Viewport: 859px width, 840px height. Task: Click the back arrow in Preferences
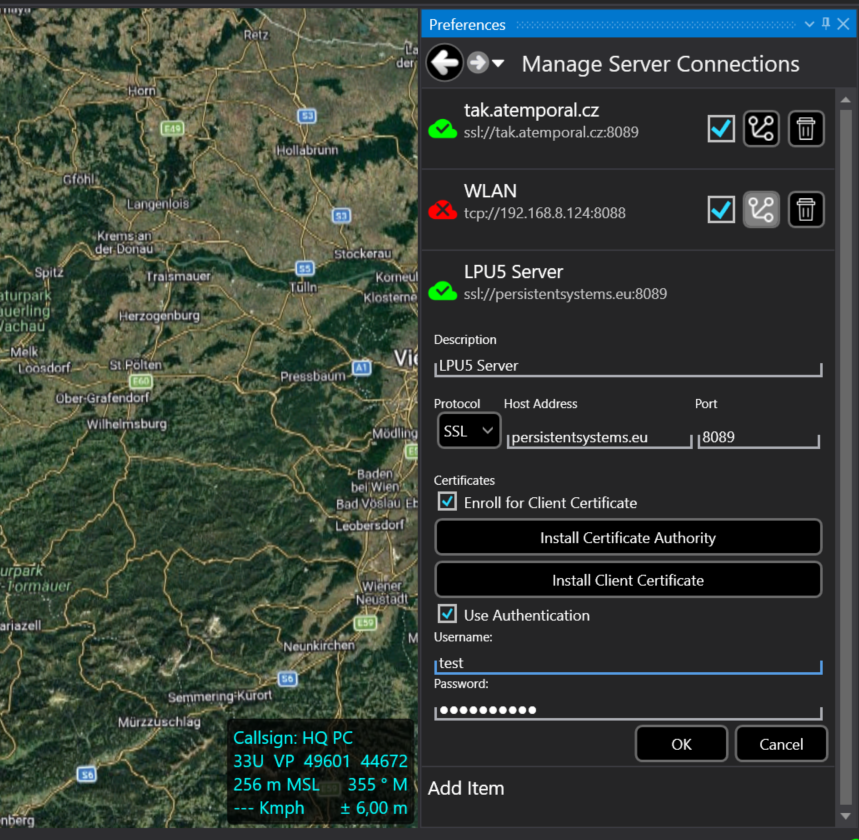point(445,63)
